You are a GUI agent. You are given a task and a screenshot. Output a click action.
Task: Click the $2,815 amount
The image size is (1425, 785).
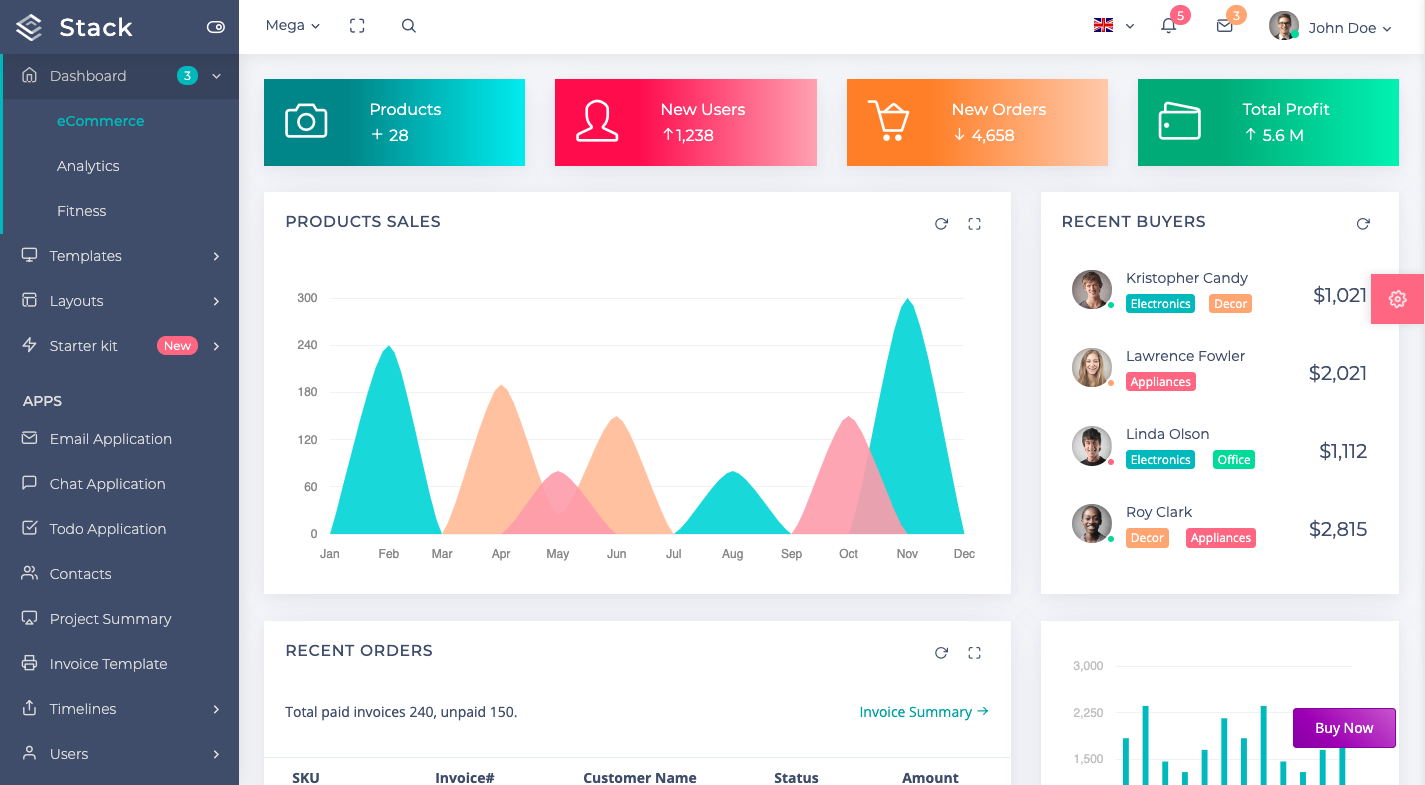[x=1338, y=529]
